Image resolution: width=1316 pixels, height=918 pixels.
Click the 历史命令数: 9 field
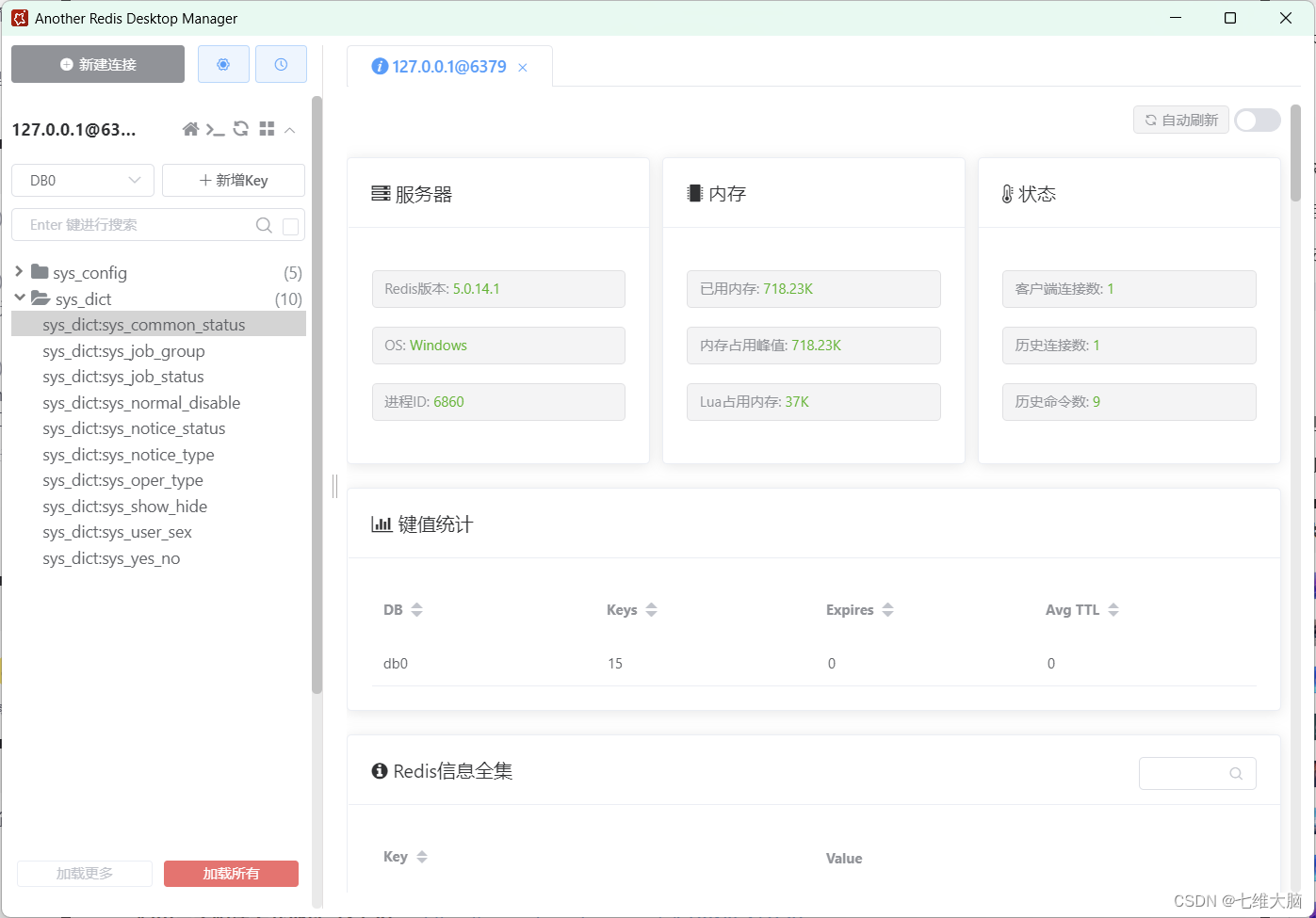(x=1129, y=402)
